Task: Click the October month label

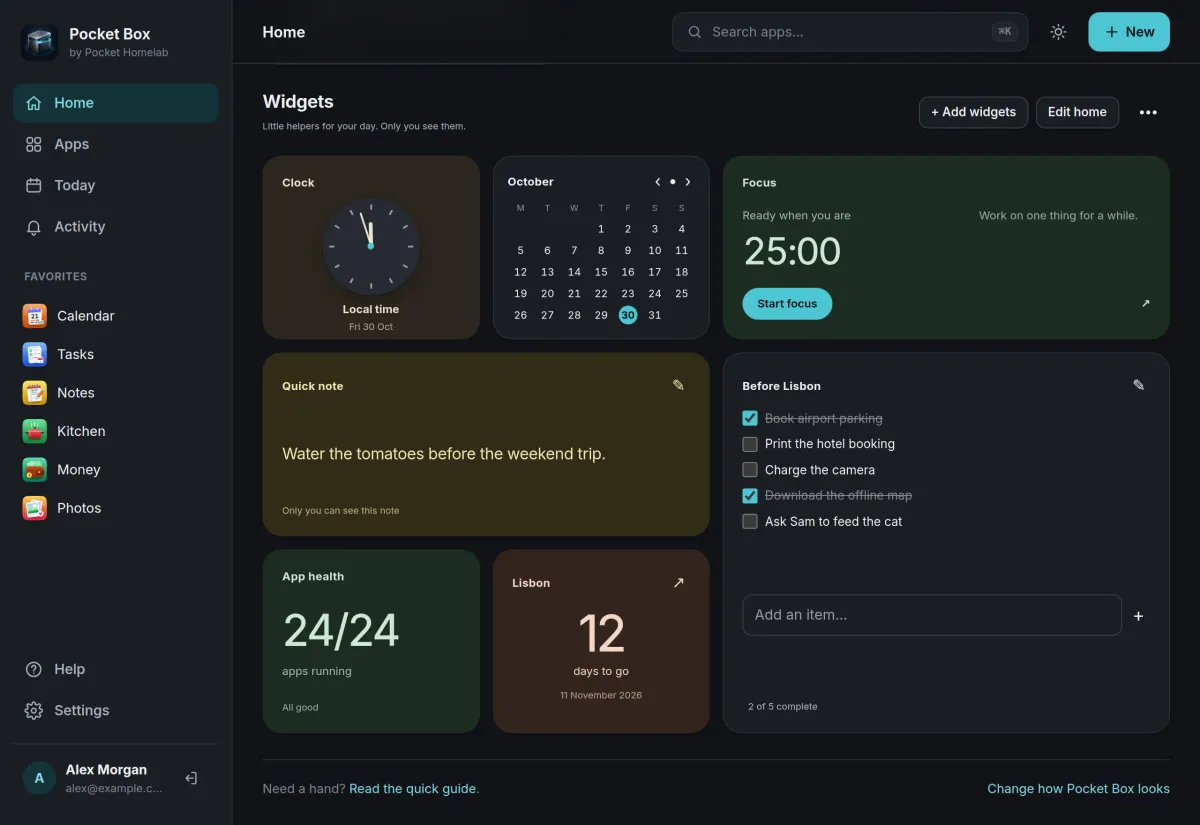Action: click(530, 182)
